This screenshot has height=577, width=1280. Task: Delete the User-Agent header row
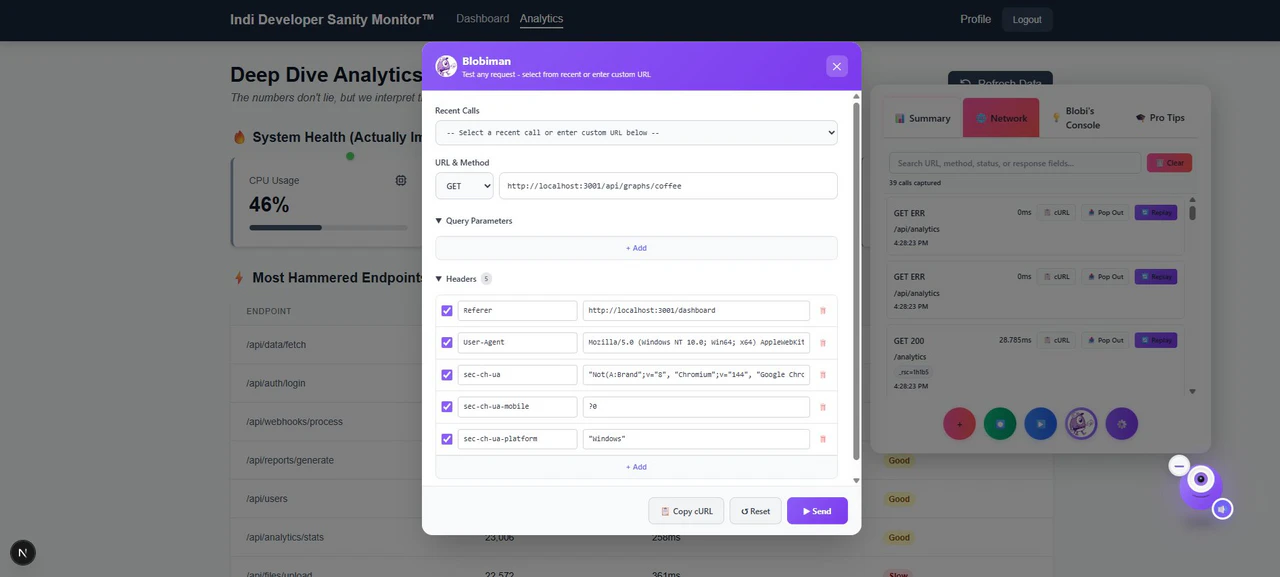tap(823, 343)
